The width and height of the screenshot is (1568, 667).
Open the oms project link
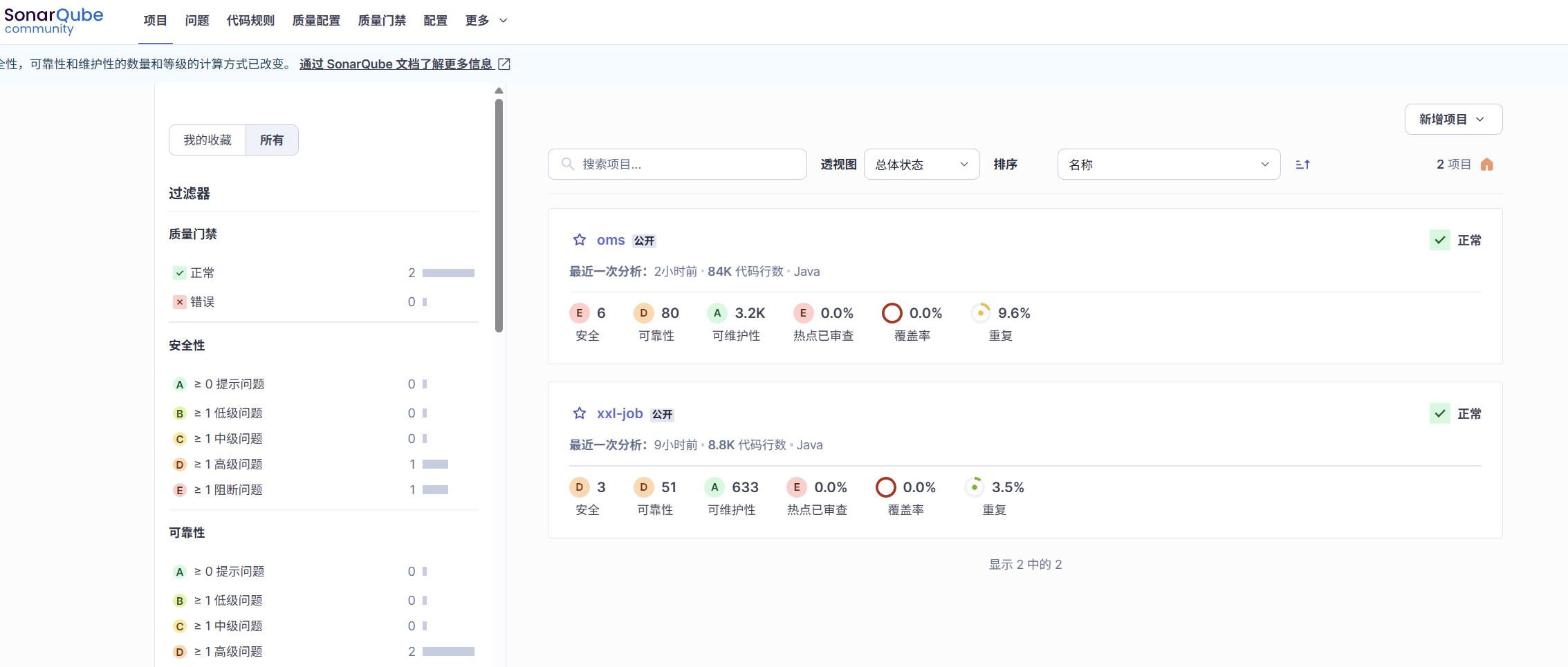coord(611,240)
